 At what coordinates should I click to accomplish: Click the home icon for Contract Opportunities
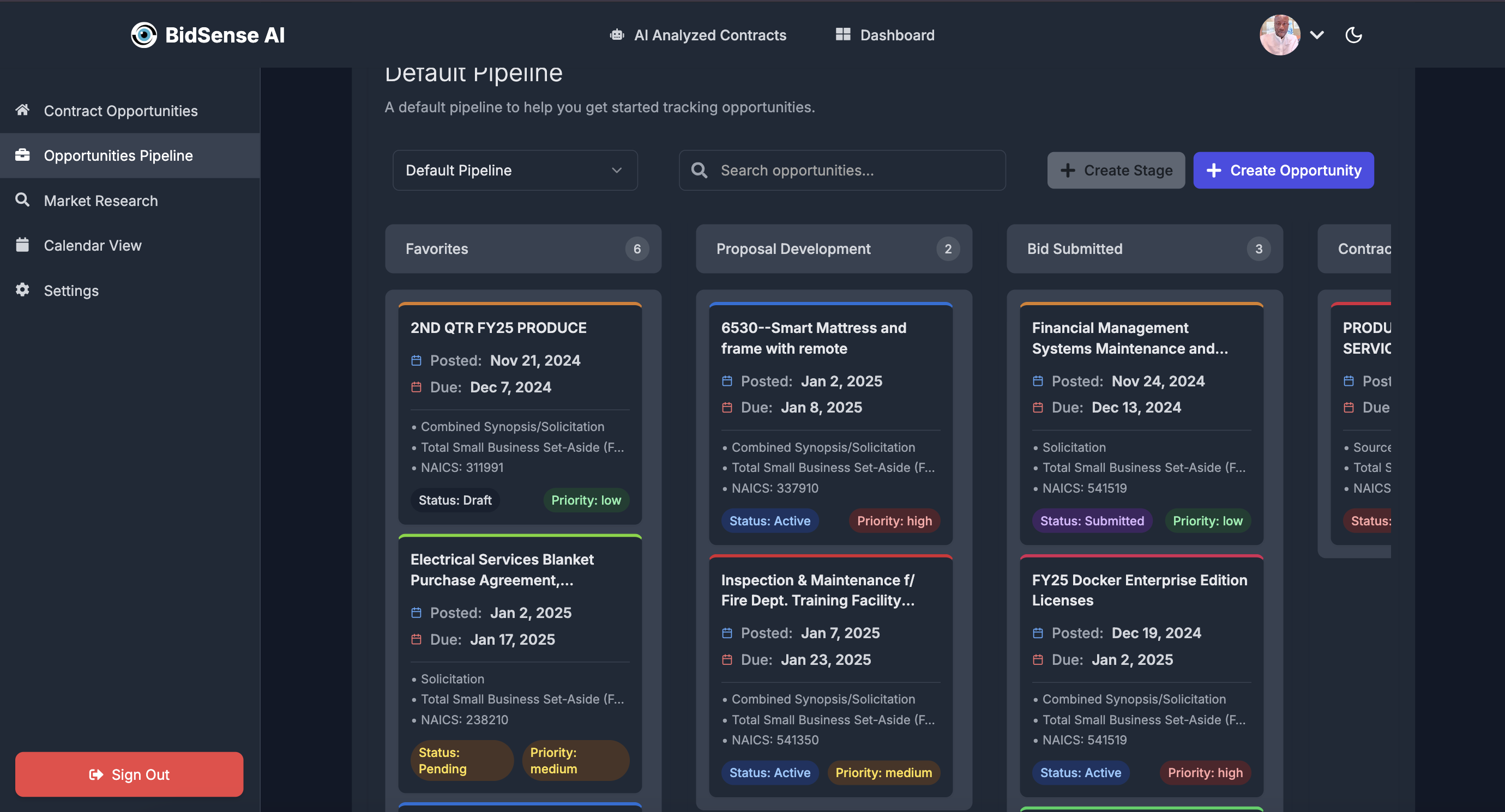[22, 110]
